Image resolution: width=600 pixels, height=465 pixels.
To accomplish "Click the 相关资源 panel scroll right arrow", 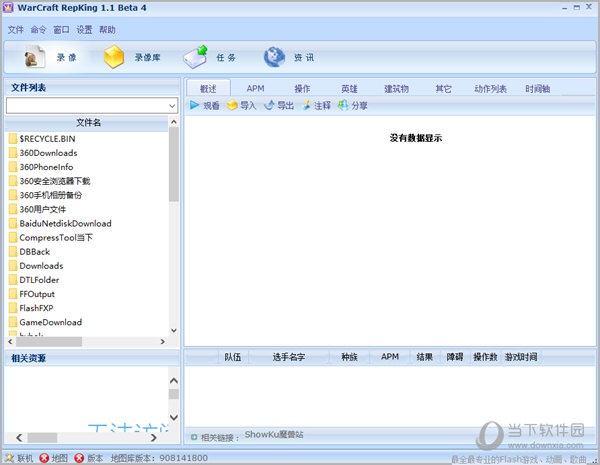I will tap(153, 437).
